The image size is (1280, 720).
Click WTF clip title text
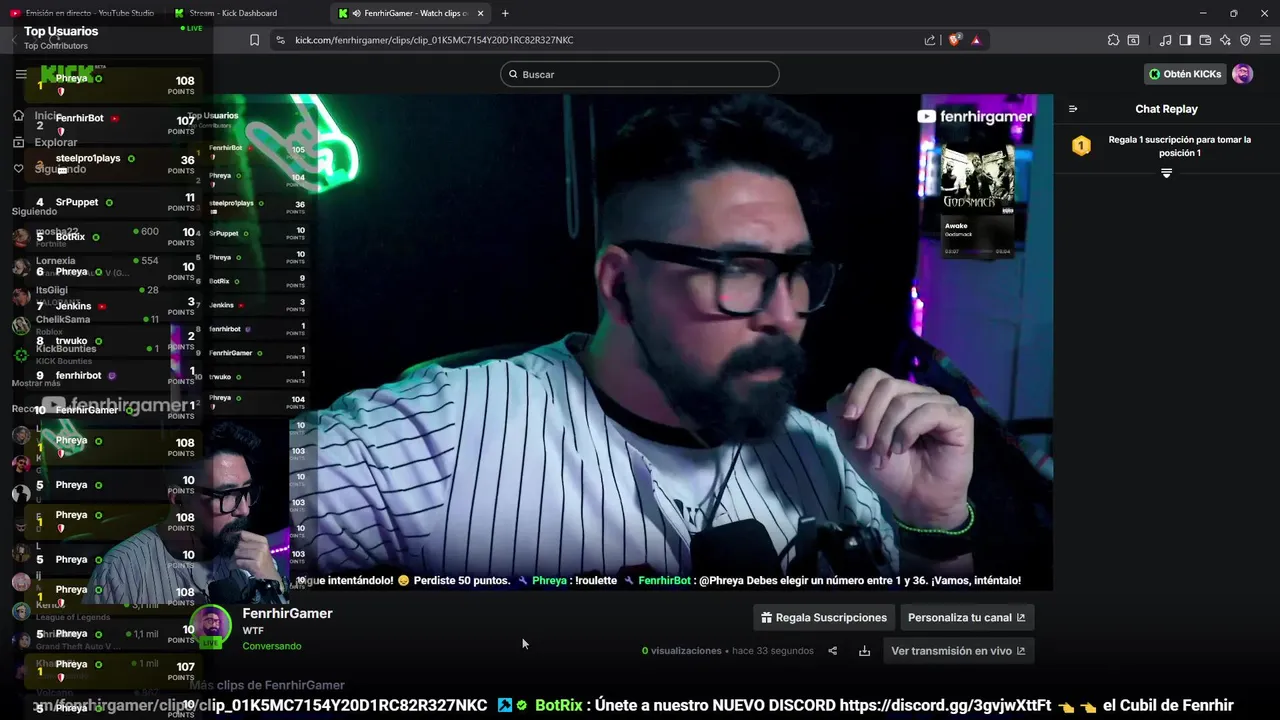click(253, 631)
